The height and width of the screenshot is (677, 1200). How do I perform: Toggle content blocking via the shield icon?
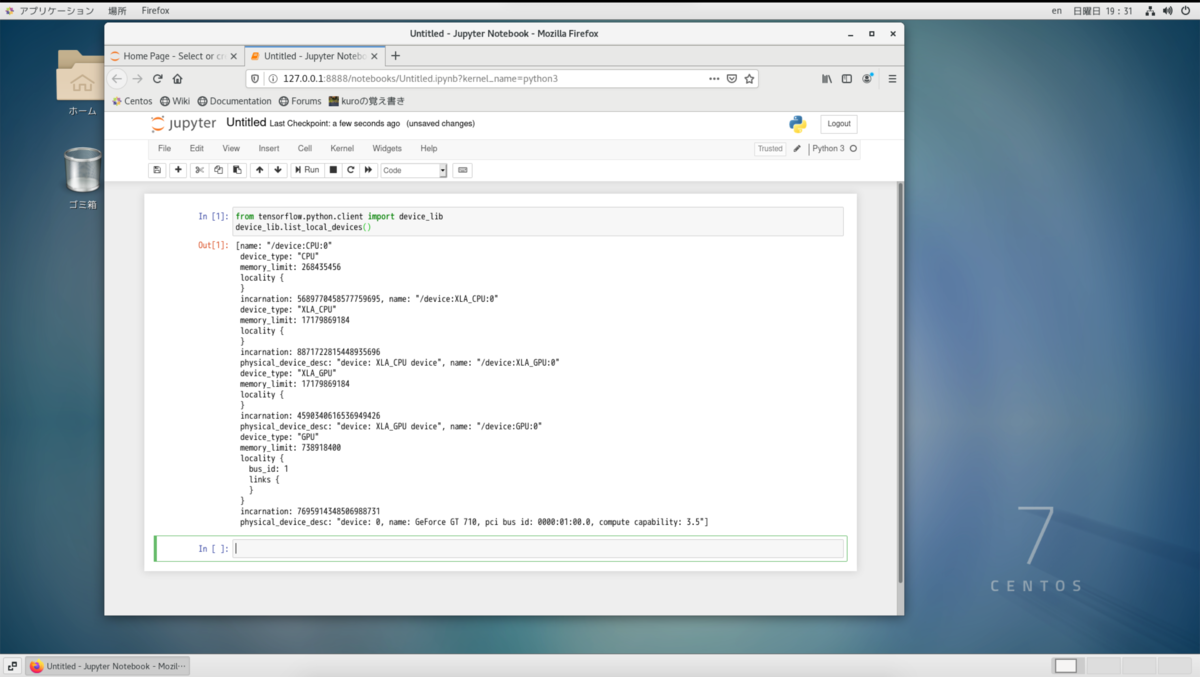coord(255,78)
